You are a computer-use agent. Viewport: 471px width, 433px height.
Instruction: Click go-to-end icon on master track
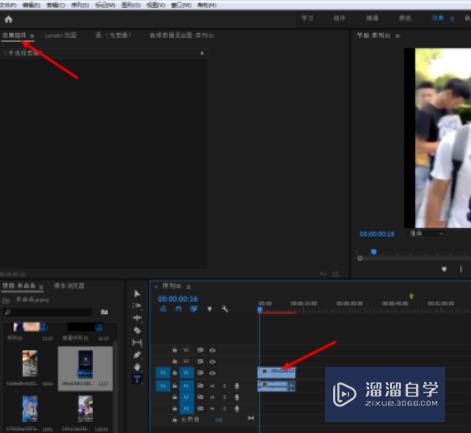coord(251,418)
